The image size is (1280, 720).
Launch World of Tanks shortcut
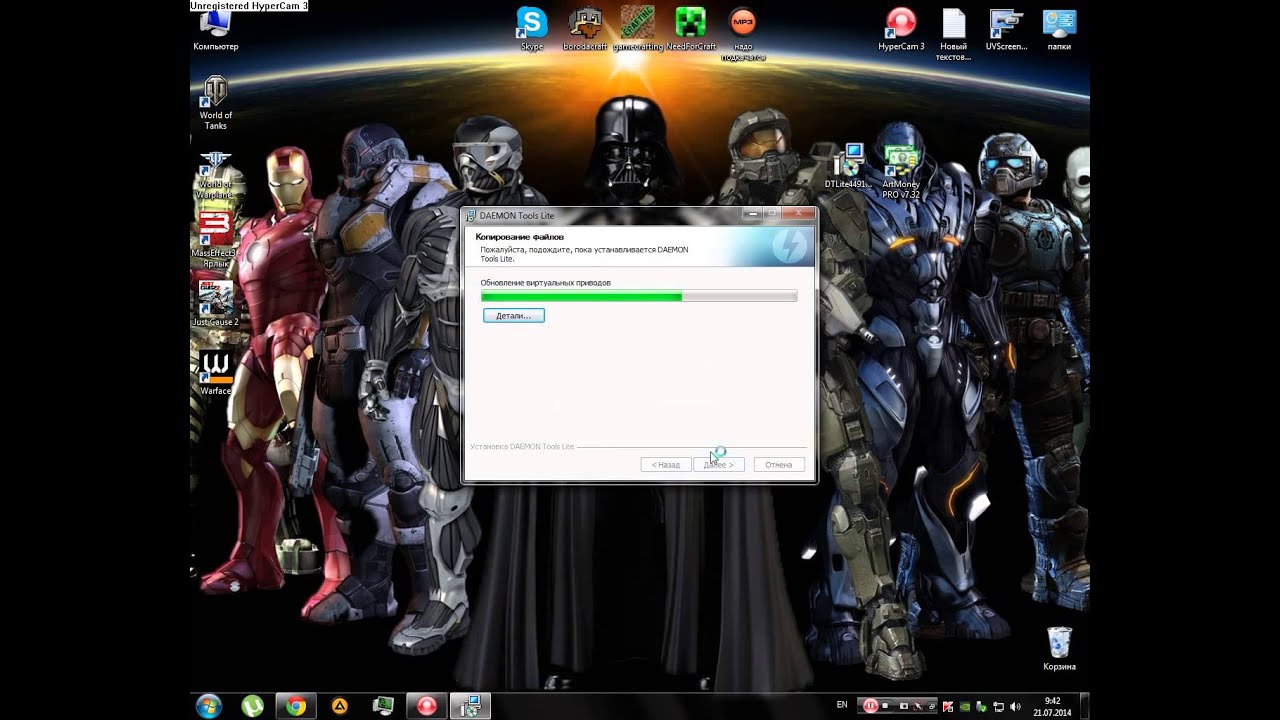pyautogui.click(x=215, y=102)
